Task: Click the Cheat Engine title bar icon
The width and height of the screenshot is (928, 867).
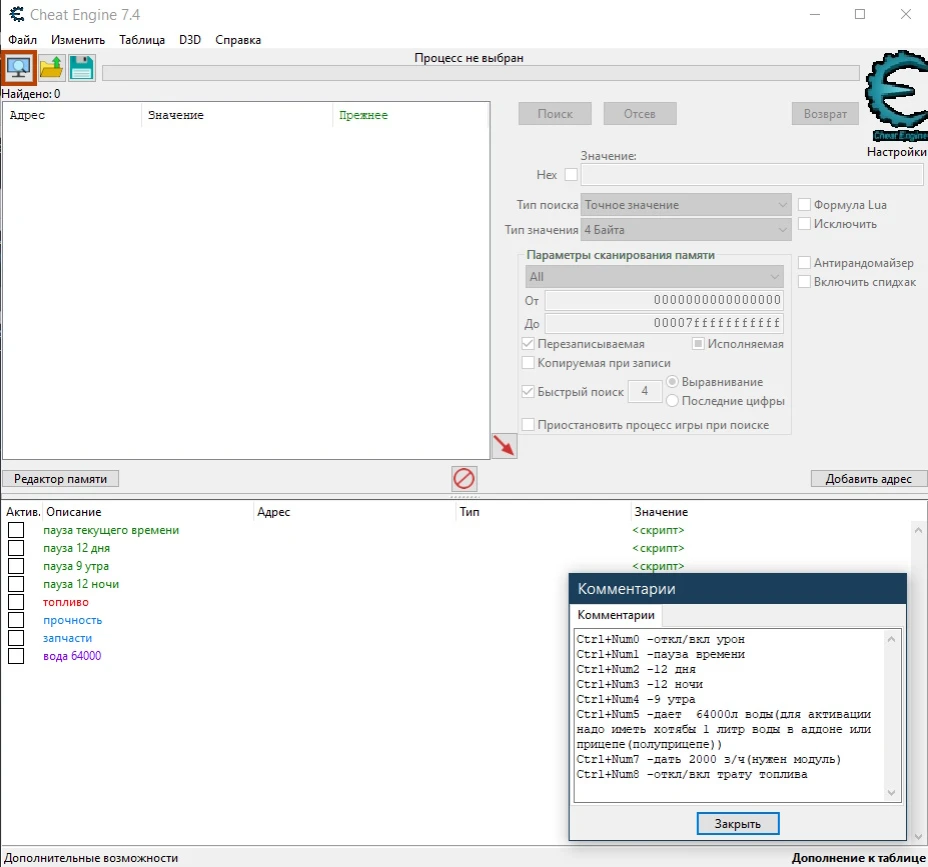Action: coord(16,15)
